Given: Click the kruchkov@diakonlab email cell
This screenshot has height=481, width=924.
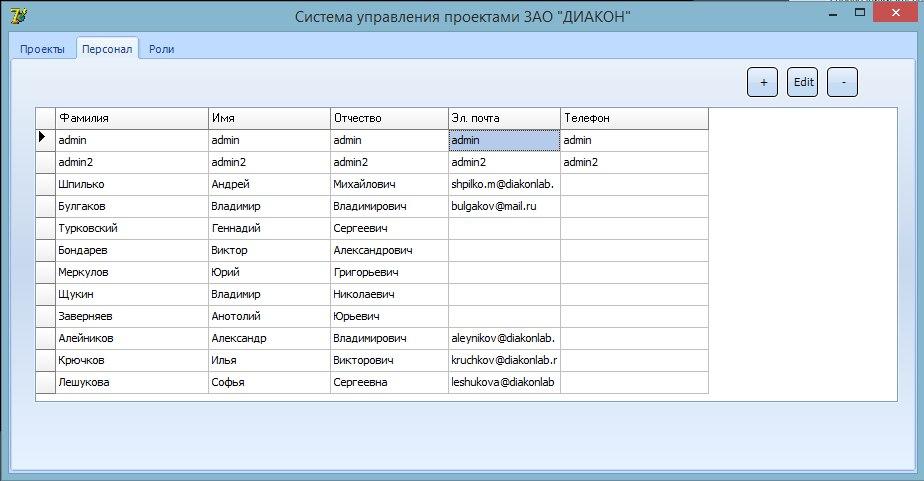Looking at the screenshot, I should click(x=504, y=360).
